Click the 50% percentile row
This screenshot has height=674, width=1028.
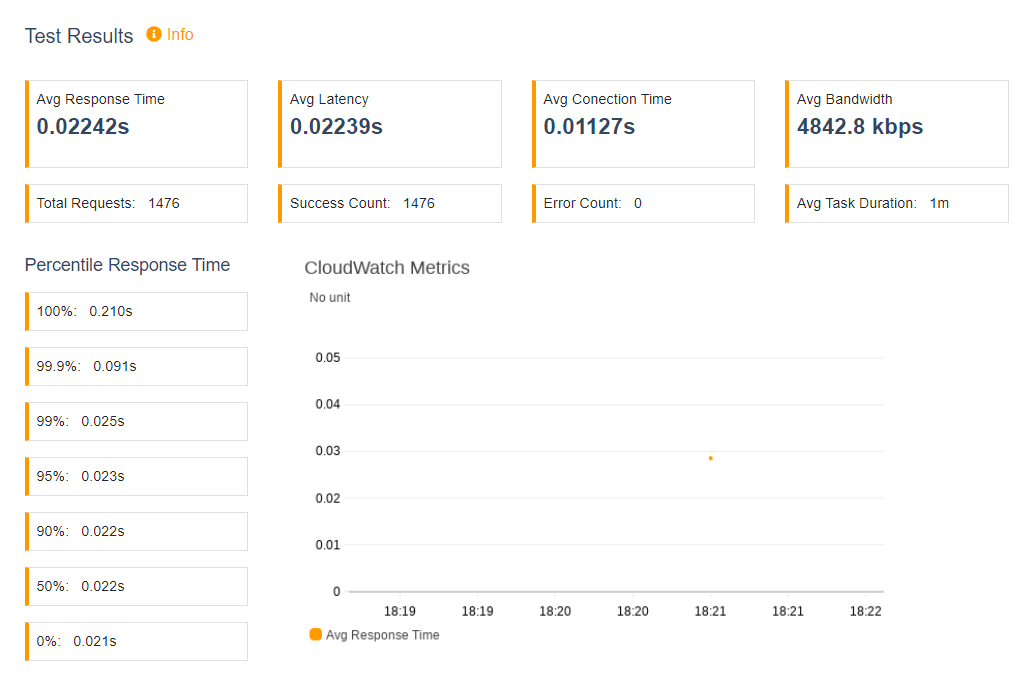[136, 587]
